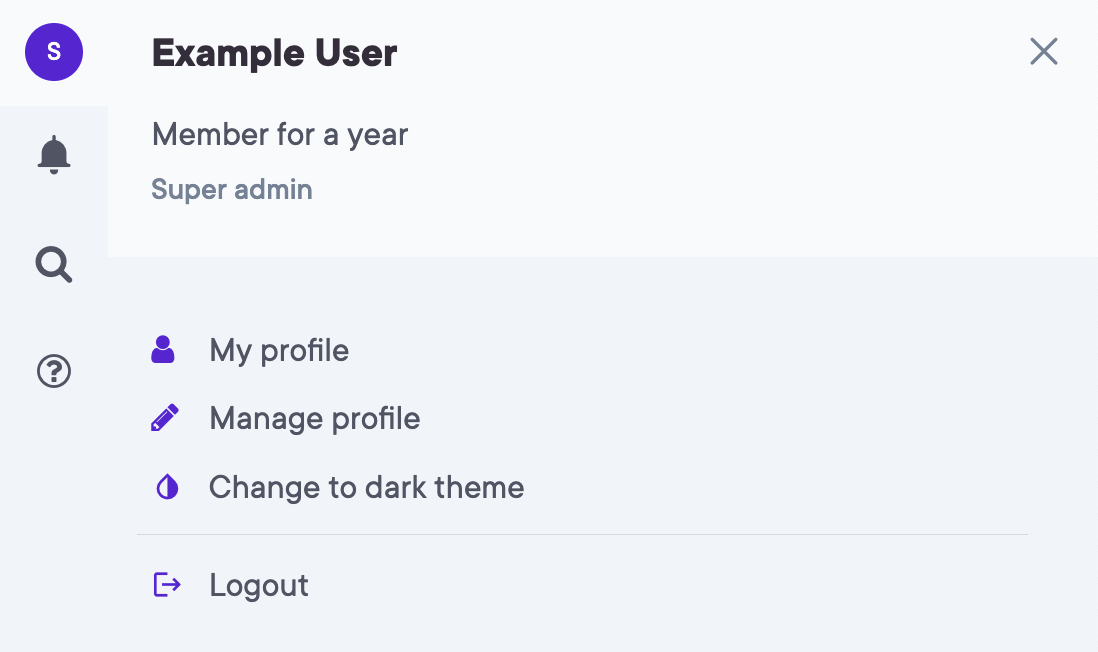This screenshot has width=1098, height=652.
Task: Click the divider line above Logout
Action: pos(582,535)
